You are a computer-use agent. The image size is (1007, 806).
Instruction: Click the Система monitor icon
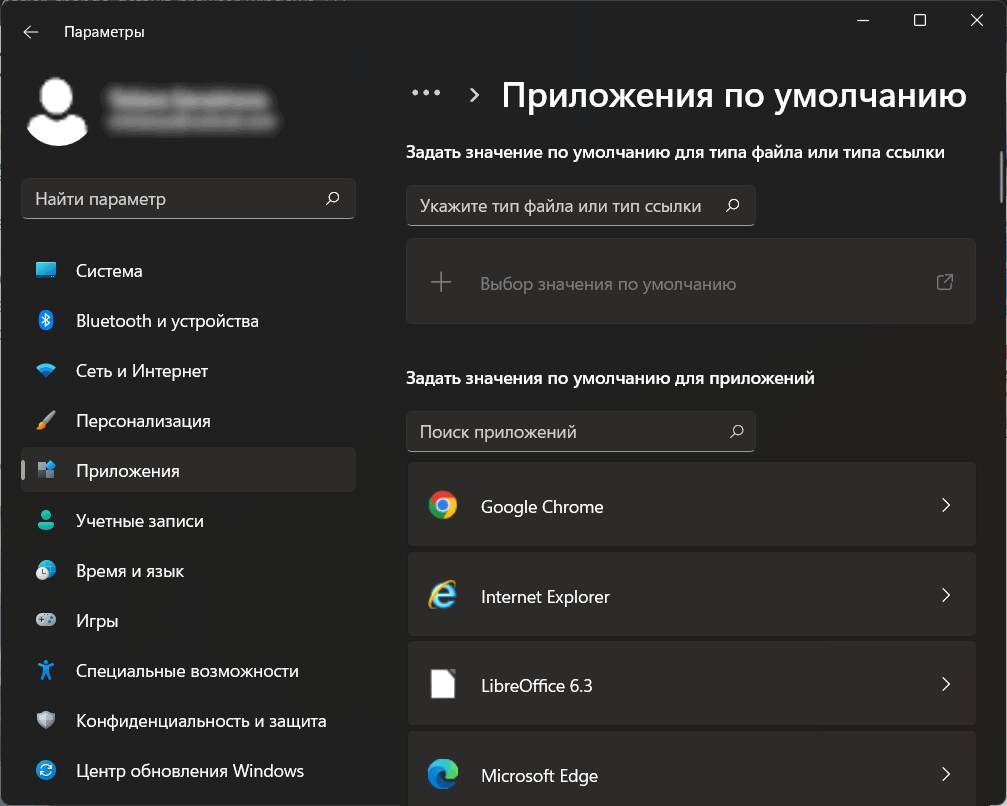(x=46, y=270)
